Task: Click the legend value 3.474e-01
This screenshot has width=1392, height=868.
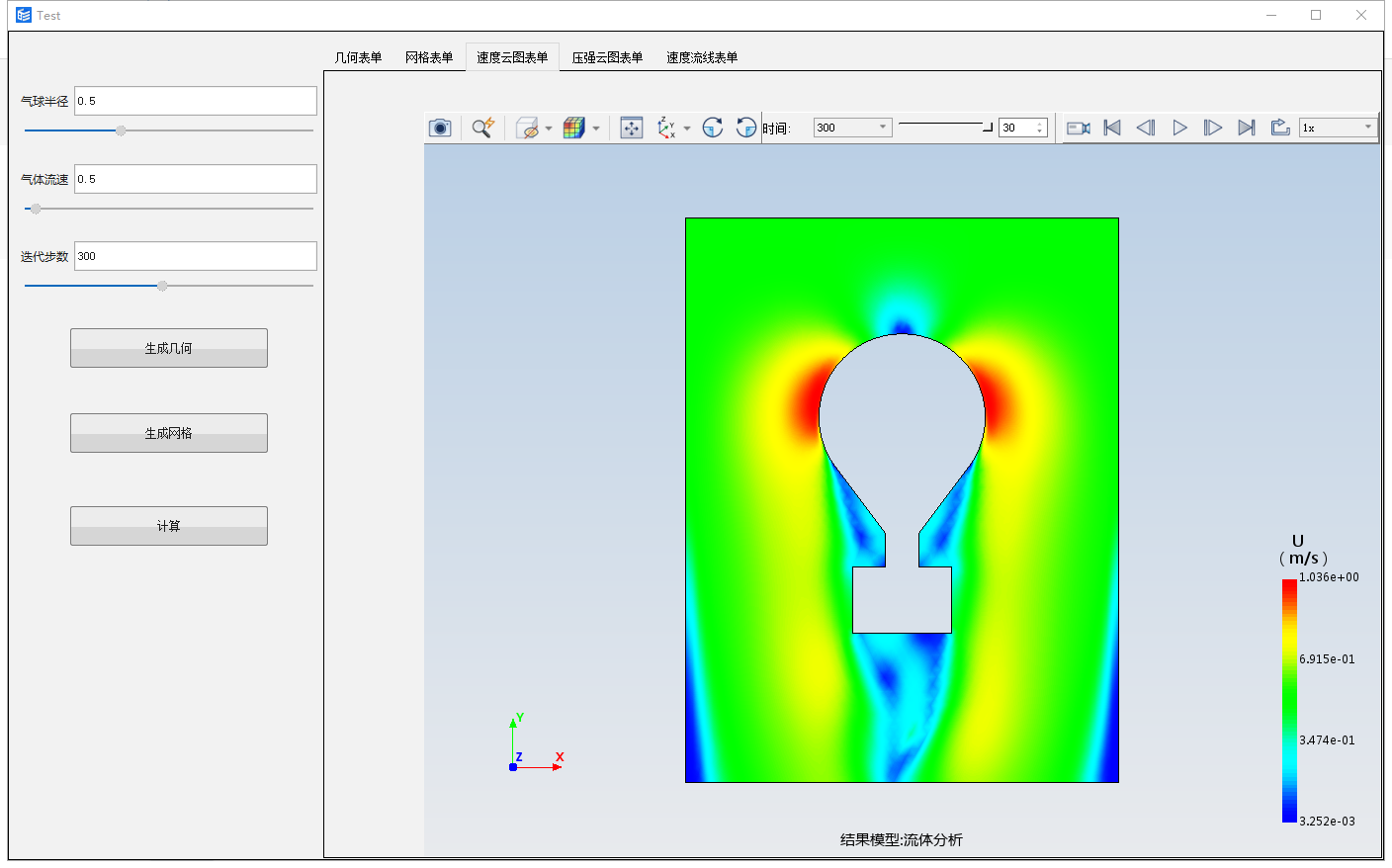Action: tap(1327, 739)
